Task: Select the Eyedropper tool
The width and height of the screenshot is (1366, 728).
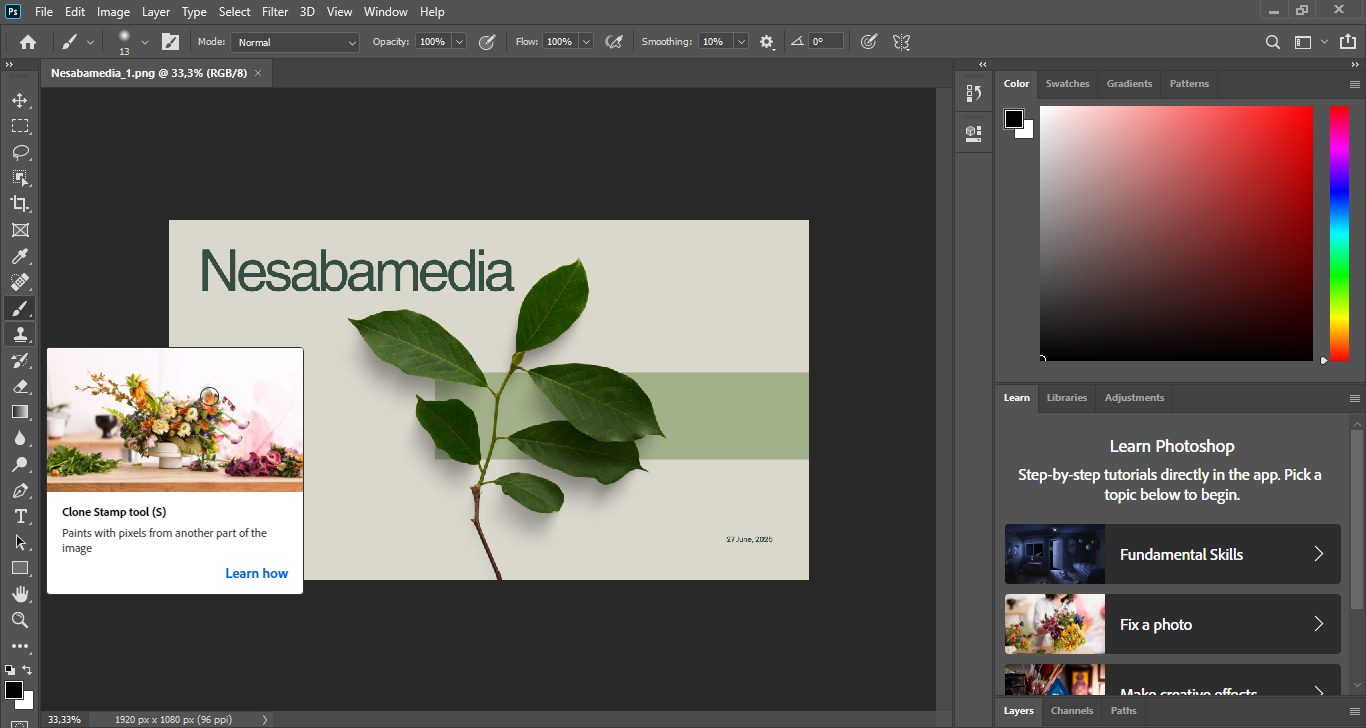Action: point(20,256)
